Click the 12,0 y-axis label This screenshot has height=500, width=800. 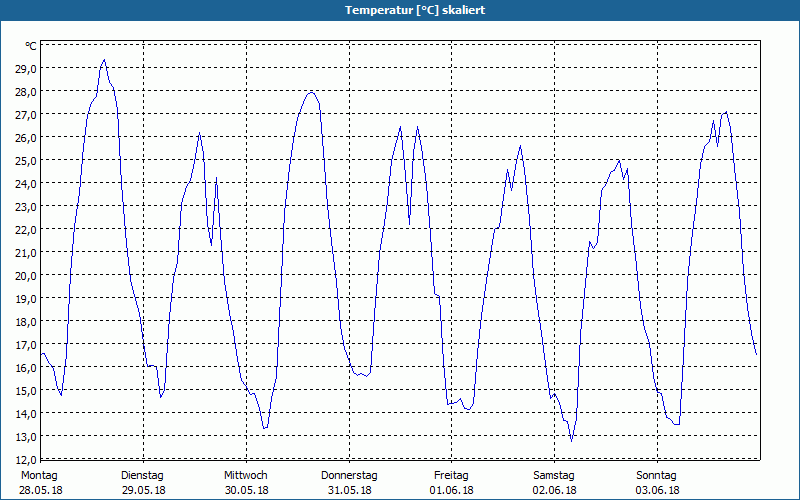(x=26, y=460)
